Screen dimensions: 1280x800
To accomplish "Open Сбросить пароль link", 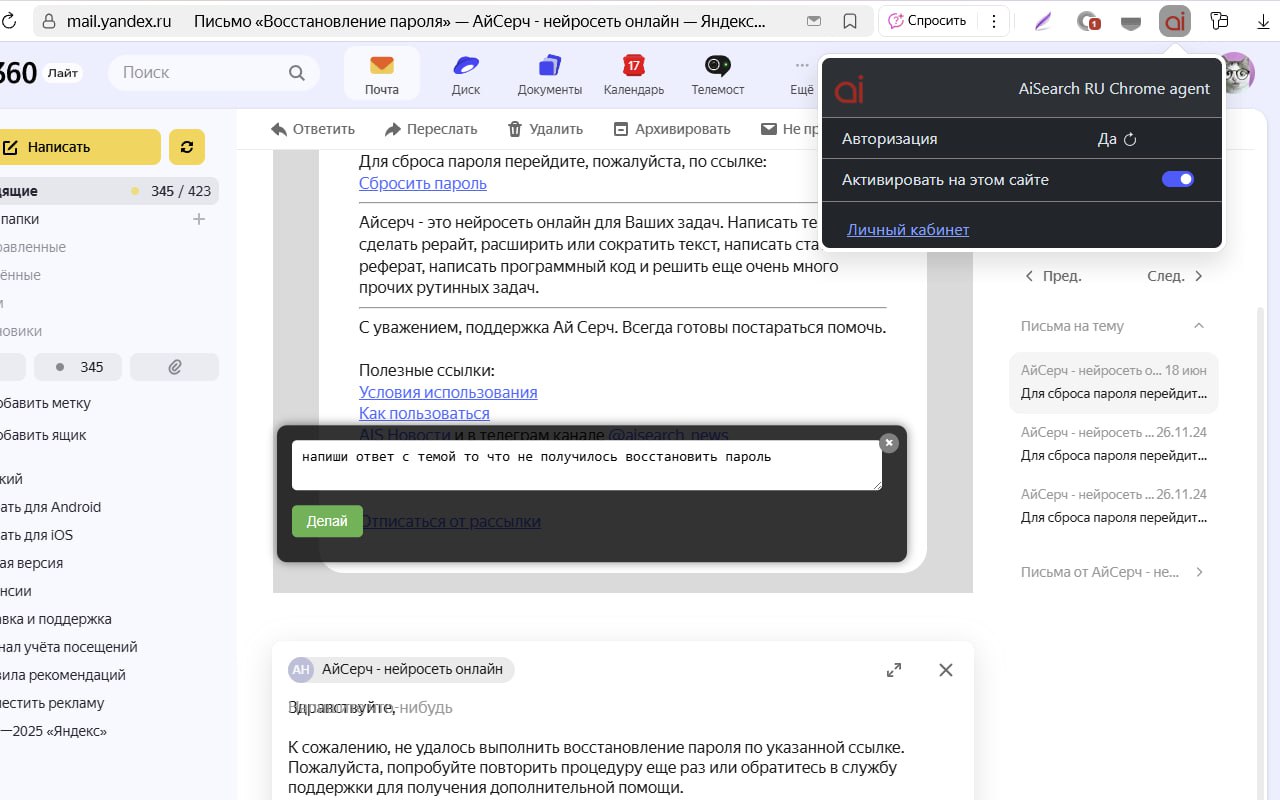I will 423,183.
